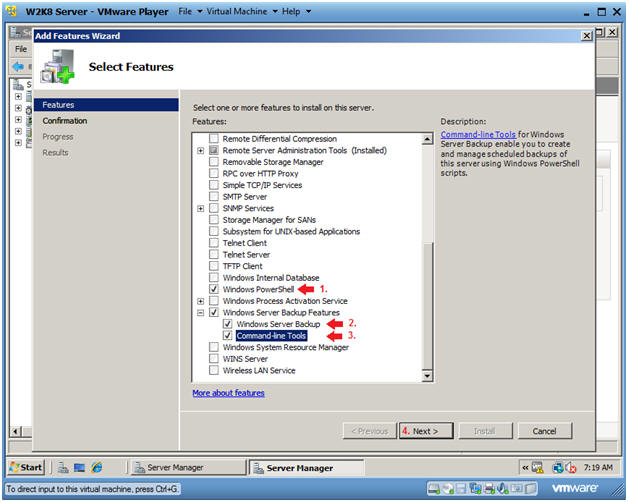The image size is (628, 502).
Task: Uncheck Command-line Tools checkbox
Action: coord(227,335)
